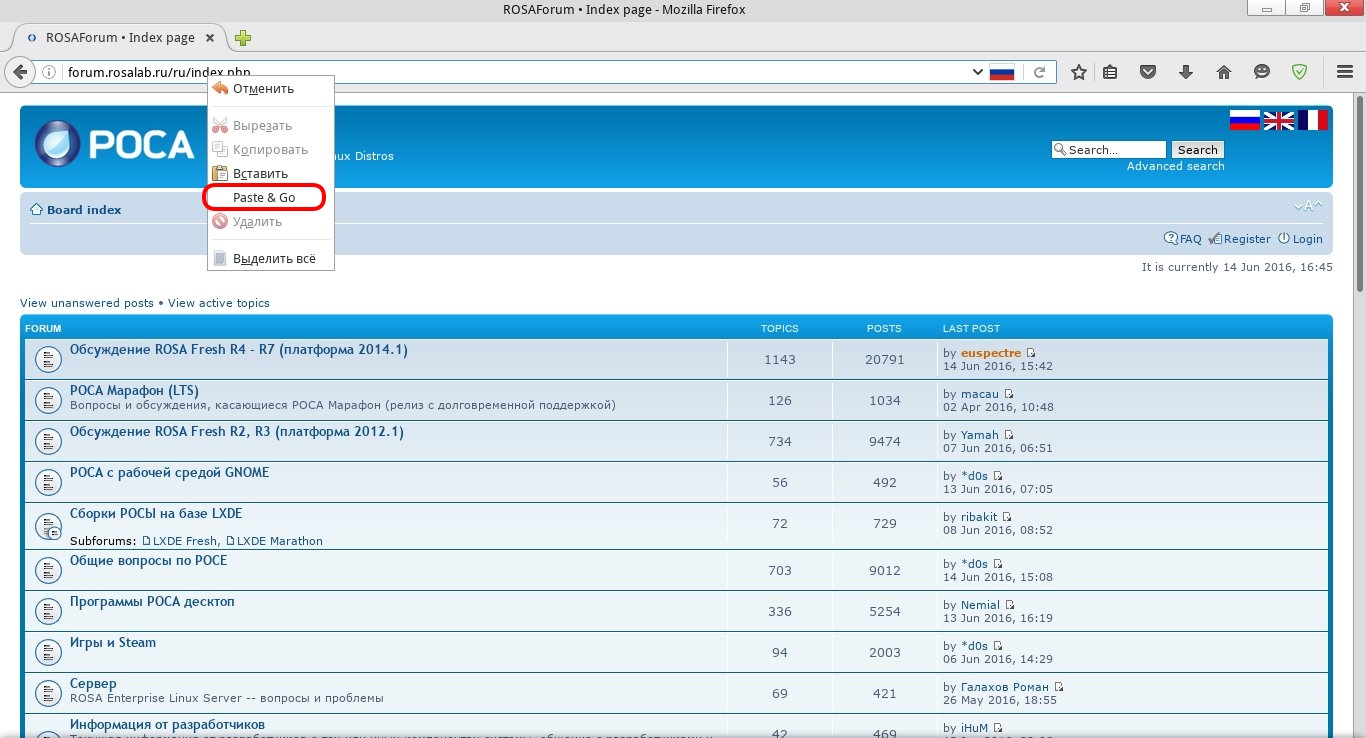The width and height of the screenshot is (1366, 738).
Task: Open the LXDE Marathon subforum
Action: (x=280, y=541)
